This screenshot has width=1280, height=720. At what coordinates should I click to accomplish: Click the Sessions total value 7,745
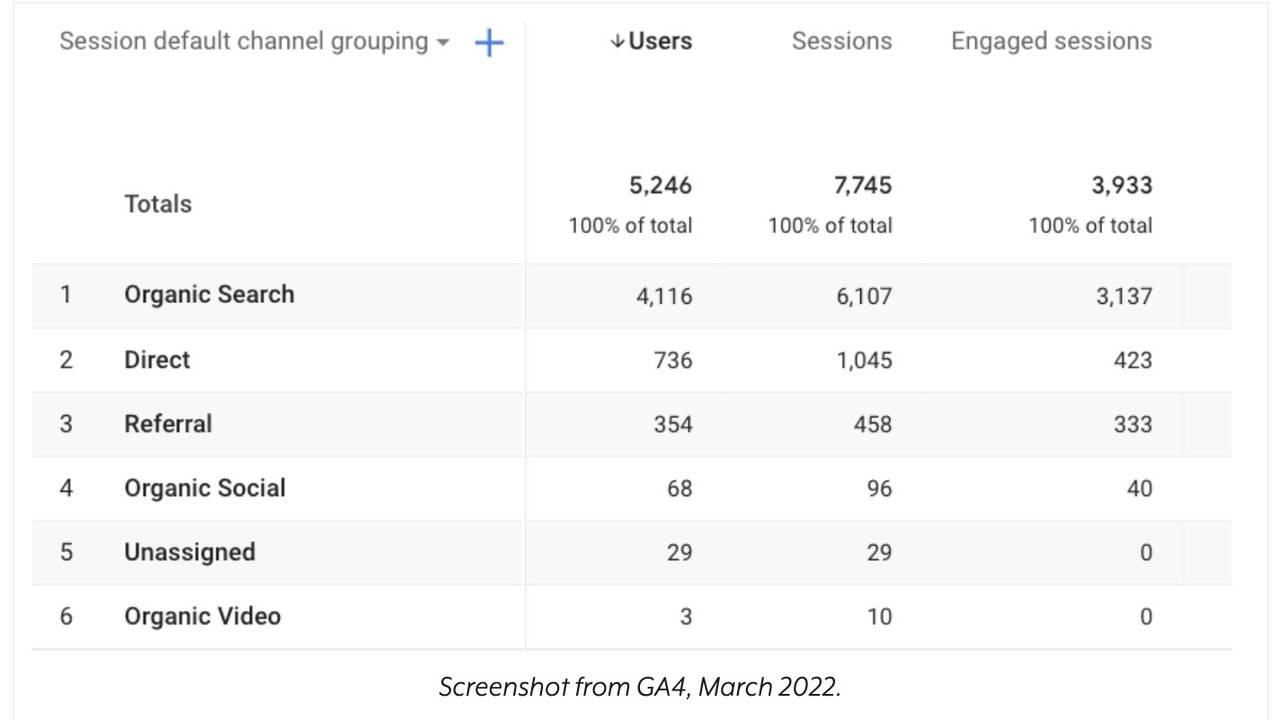(x=862, y=185)
